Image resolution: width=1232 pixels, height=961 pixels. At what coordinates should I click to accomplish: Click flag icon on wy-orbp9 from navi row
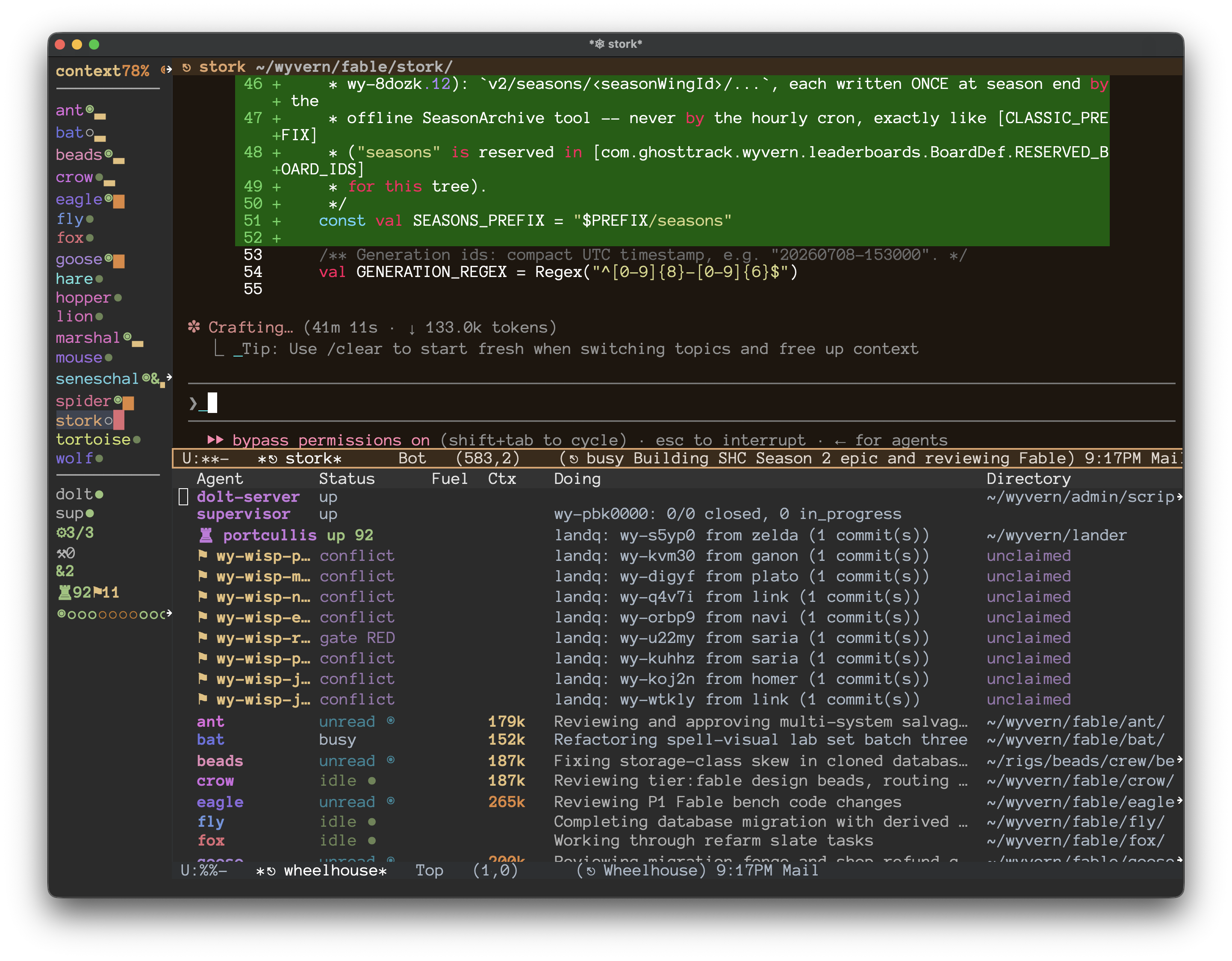pyautogui.click(x=203, y=617)
